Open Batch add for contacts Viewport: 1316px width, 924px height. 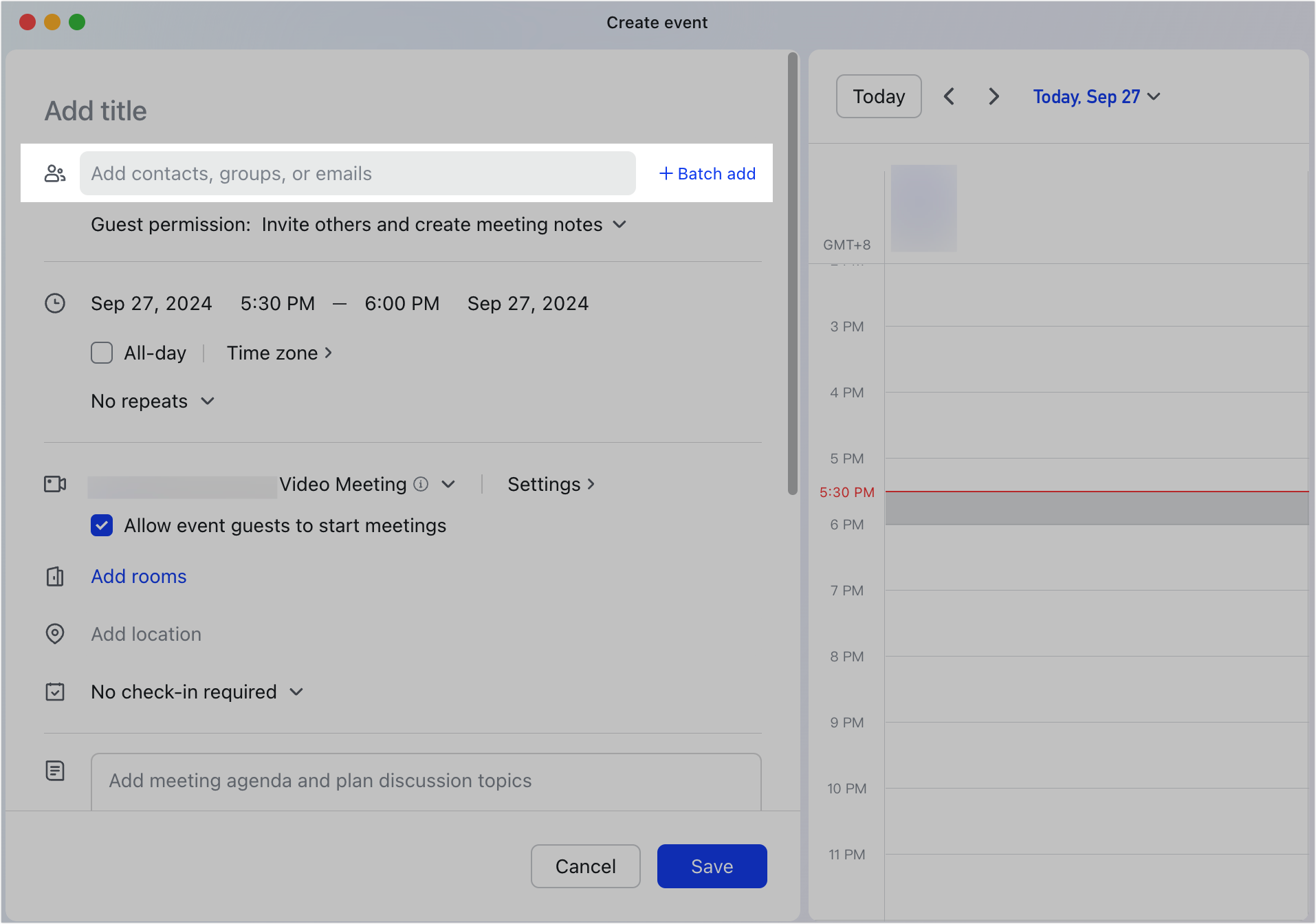(706, 173)
